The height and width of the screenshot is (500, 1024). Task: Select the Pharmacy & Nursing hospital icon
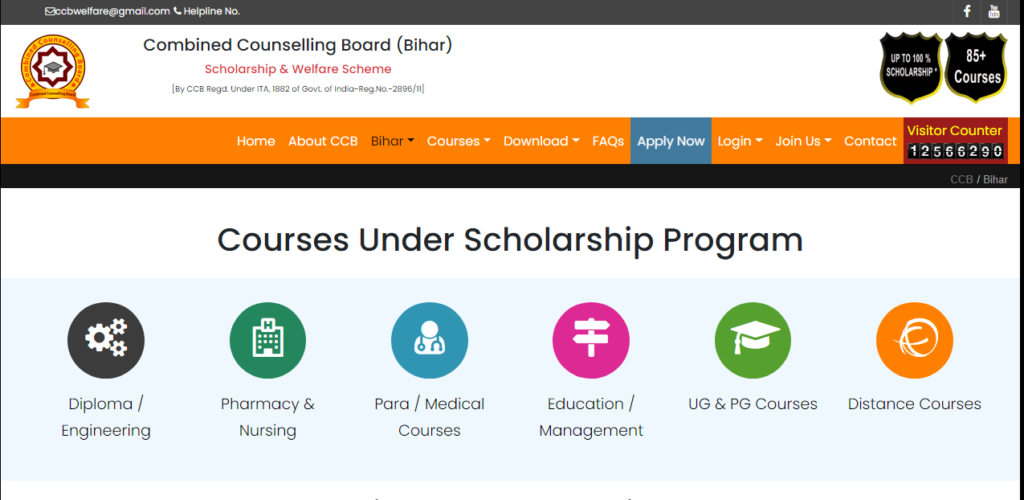tap(268, 341)
